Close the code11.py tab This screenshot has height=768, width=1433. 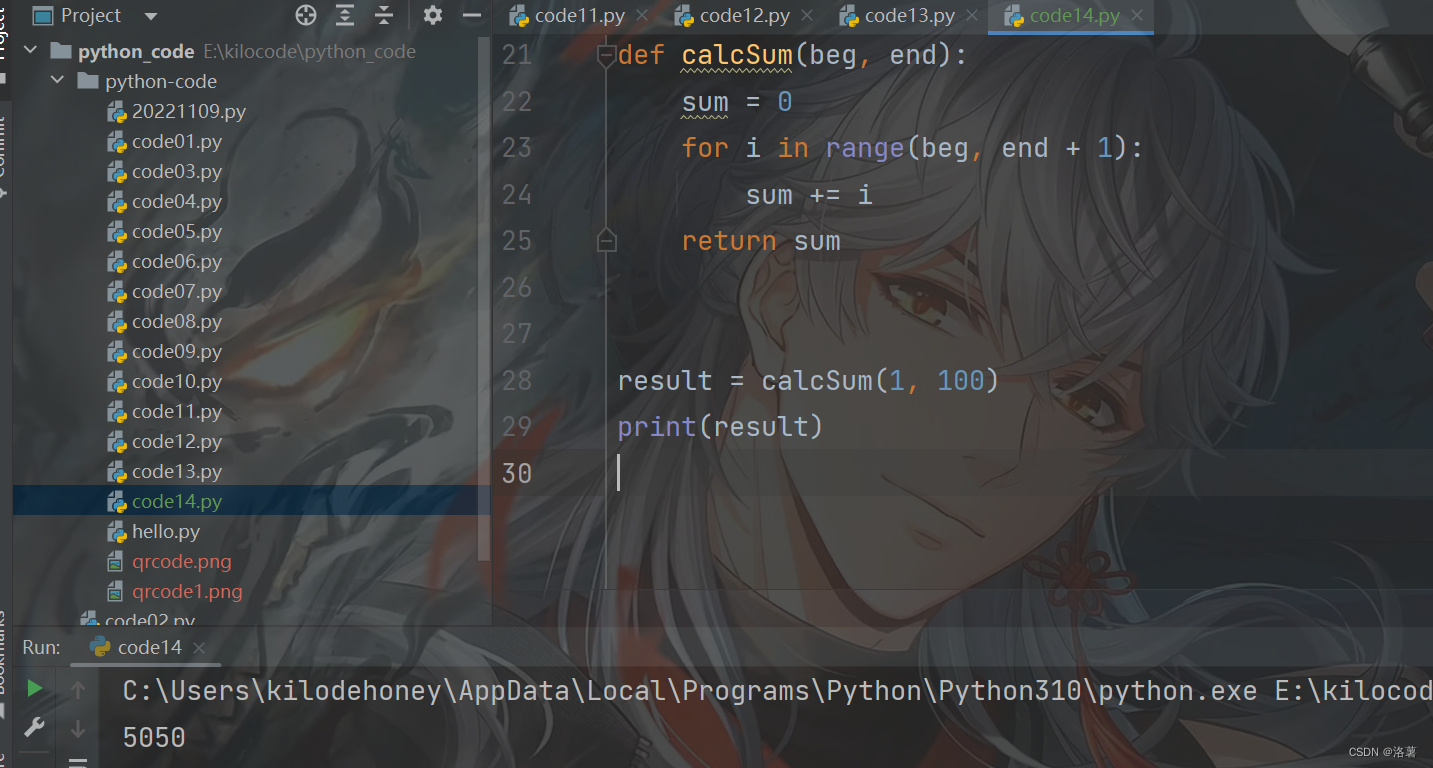[x=641, y=16]
